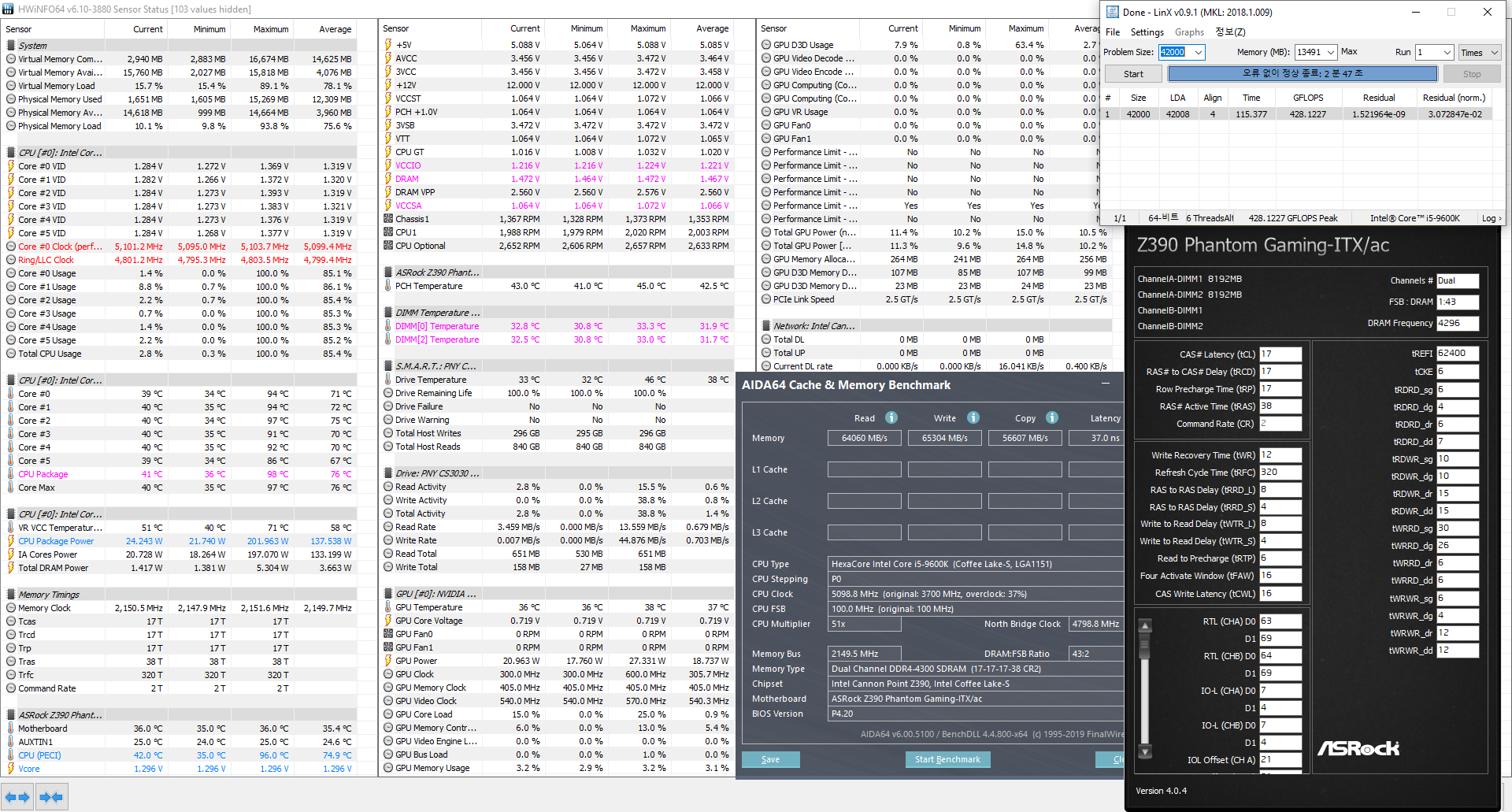Click the CAS# Latency (tCL) value field
Viewport: 1512px width, 812px height.
click(x=1280, y=354)
